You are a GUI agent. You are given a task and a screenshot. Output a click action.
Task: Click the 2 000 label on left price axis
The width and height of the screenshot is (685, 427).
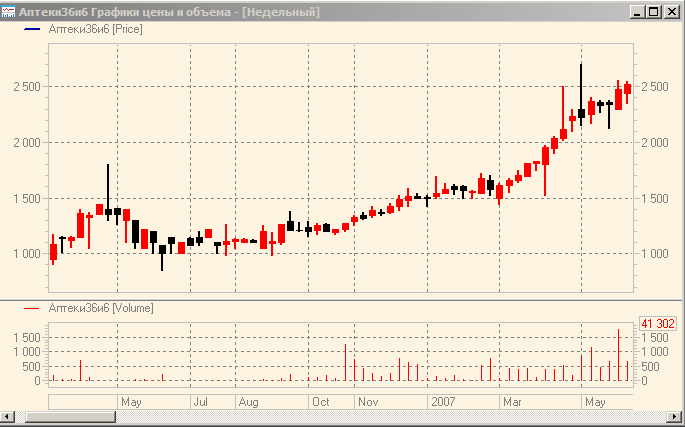pos(27,142)
